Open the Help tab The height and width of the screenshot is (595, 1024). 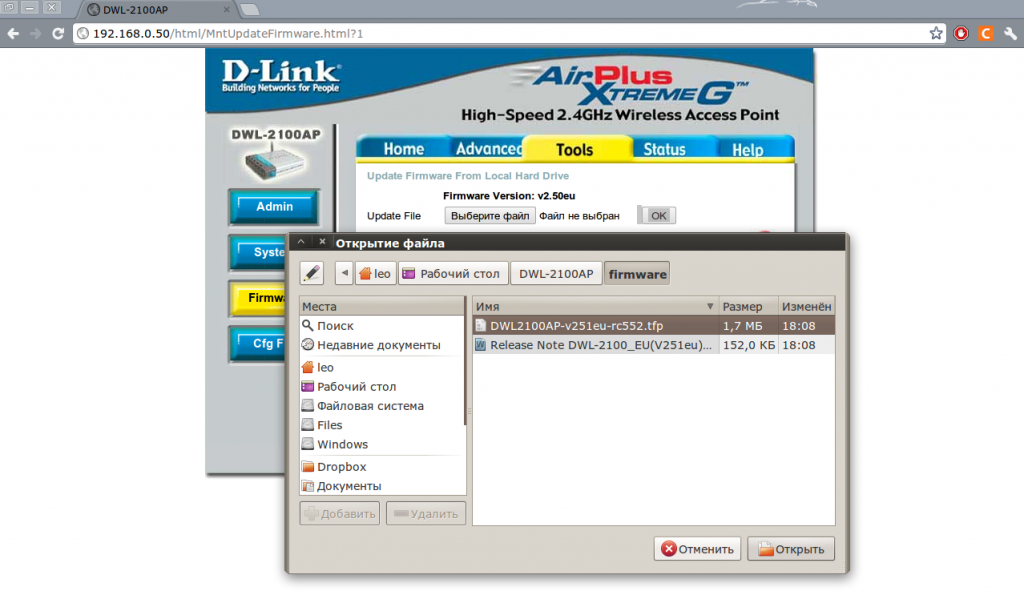click(747, 150)
